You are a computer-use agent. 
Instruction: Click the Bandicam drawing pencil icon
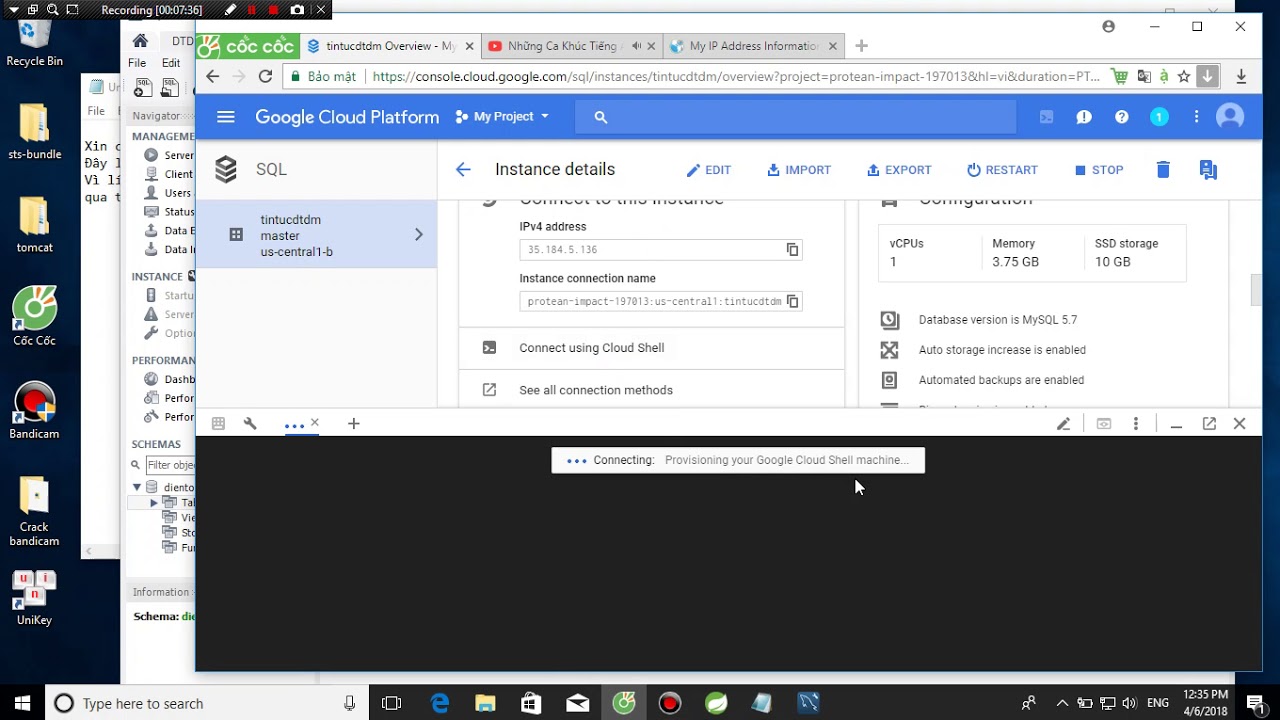(230, 10)
